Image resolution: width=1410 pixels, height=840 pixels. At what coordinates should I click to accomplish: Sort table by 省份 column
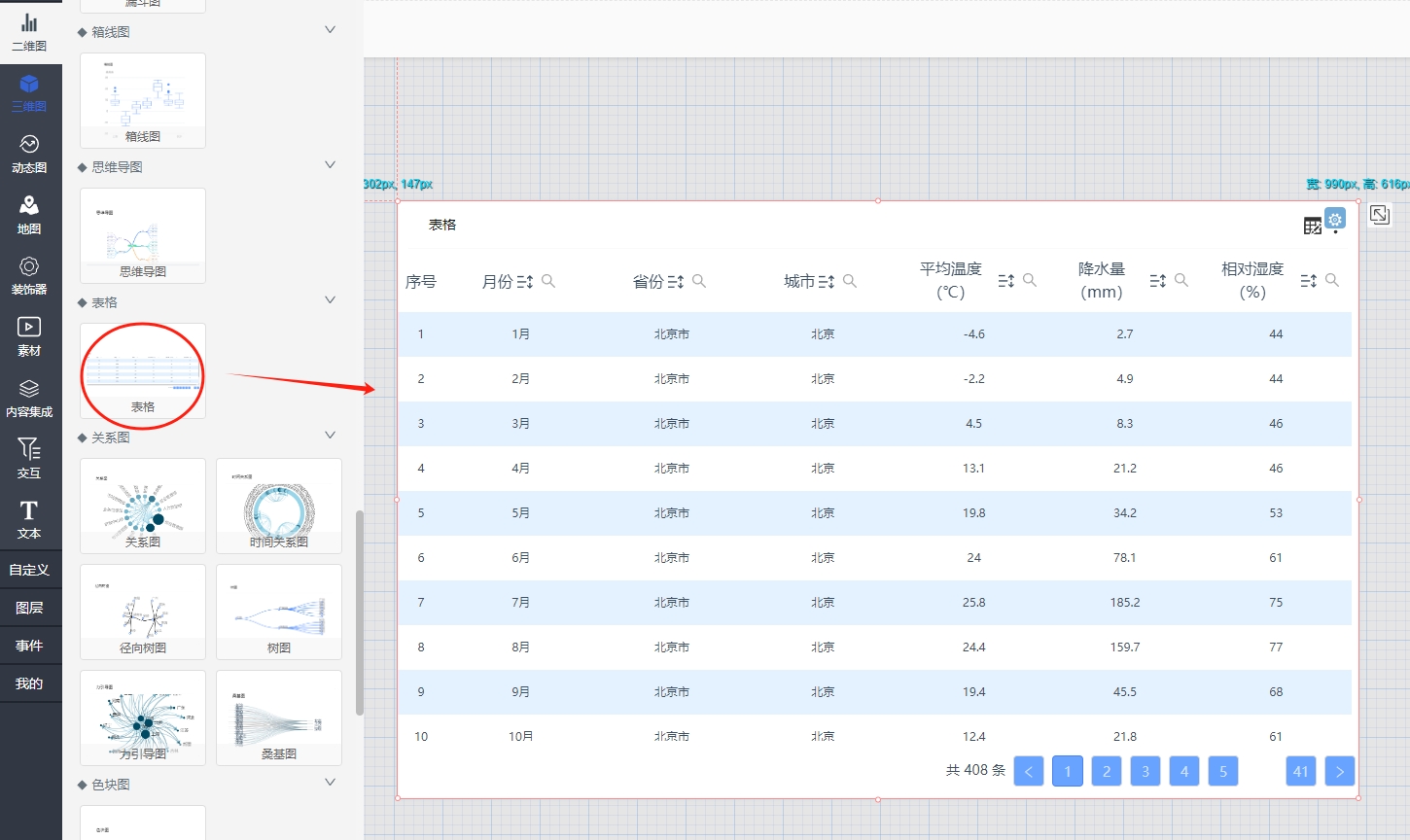coord(676,282)
